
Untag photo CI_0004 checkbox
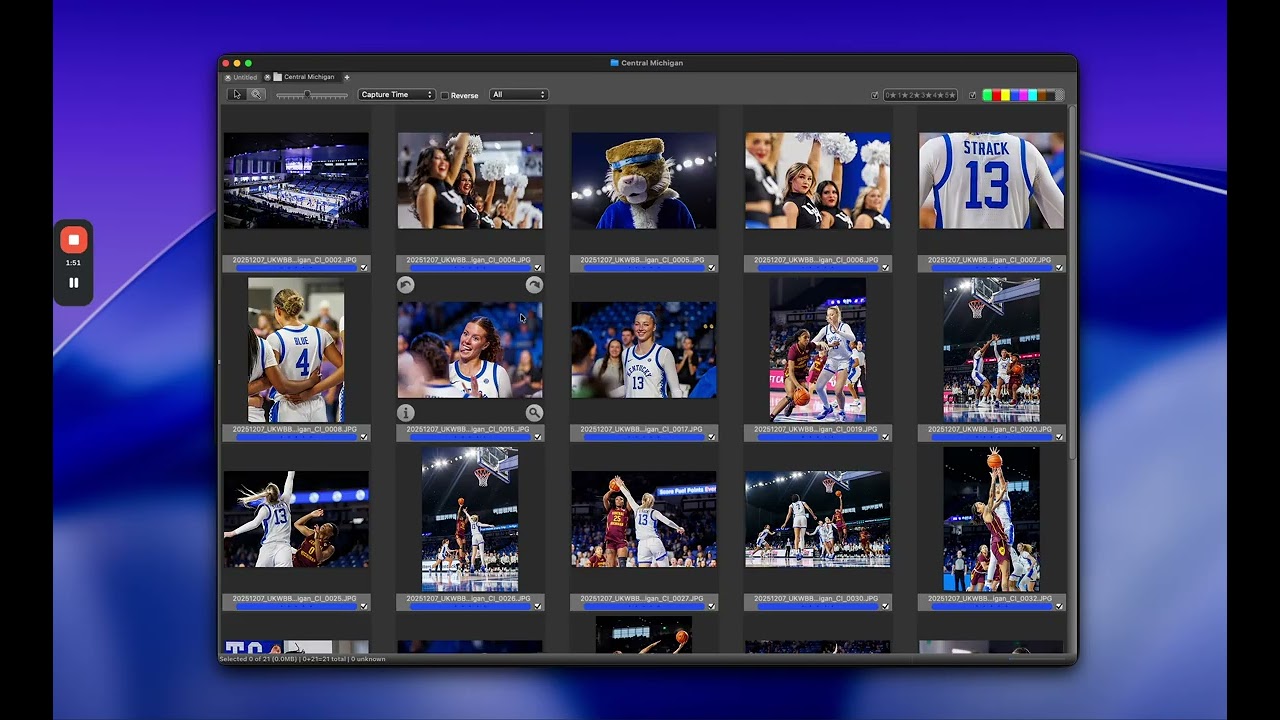[538, 268]
